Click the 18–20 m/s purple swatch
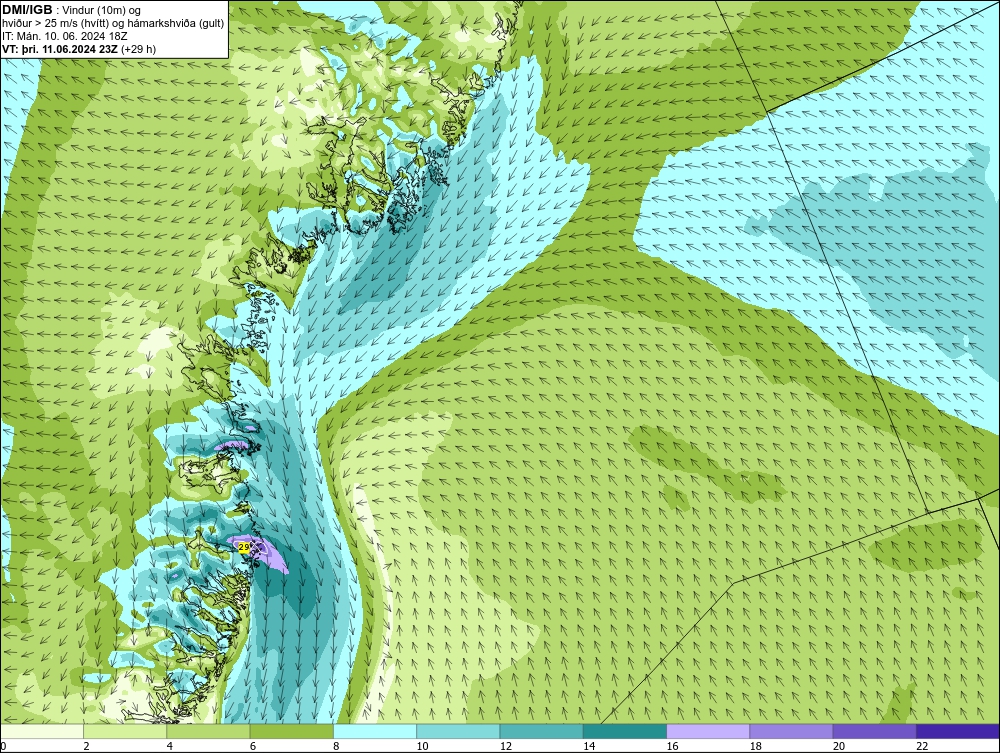Image resolution: width=1000 pixels, height=753 pixels. (791, 731)
